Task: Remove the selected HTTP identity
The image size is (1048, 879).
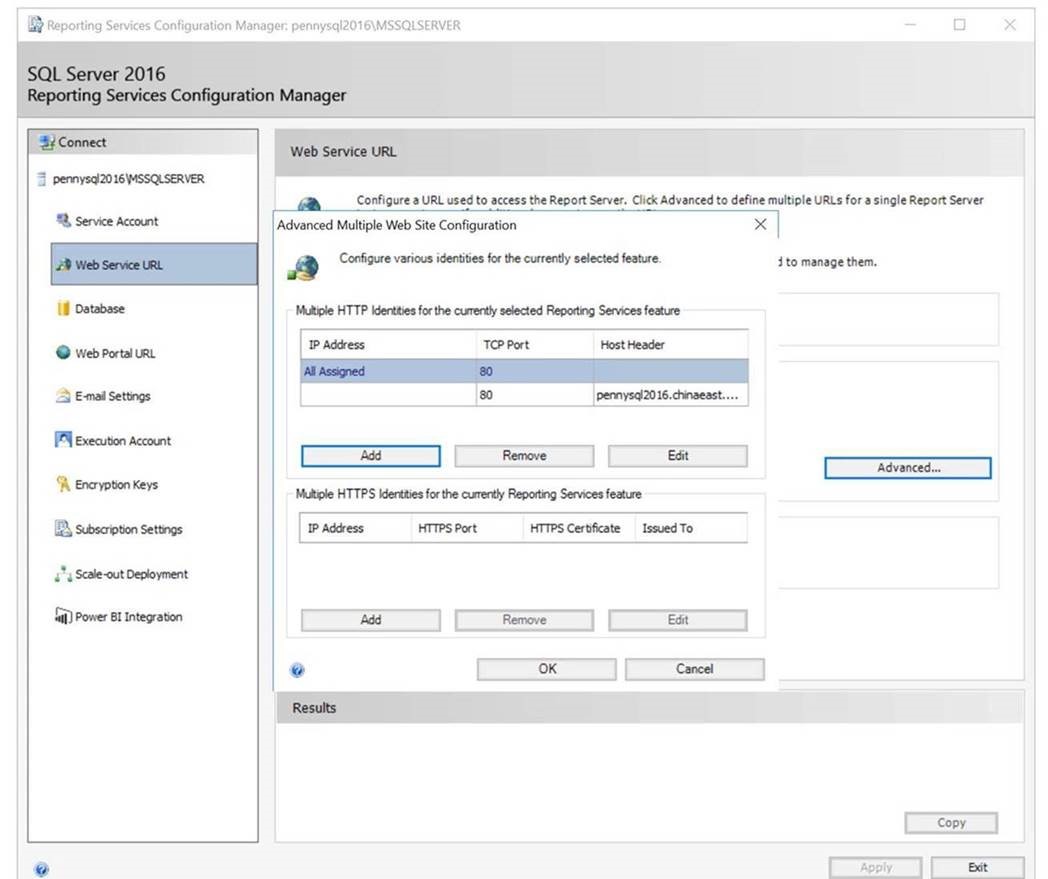Action: pos(524,456)
